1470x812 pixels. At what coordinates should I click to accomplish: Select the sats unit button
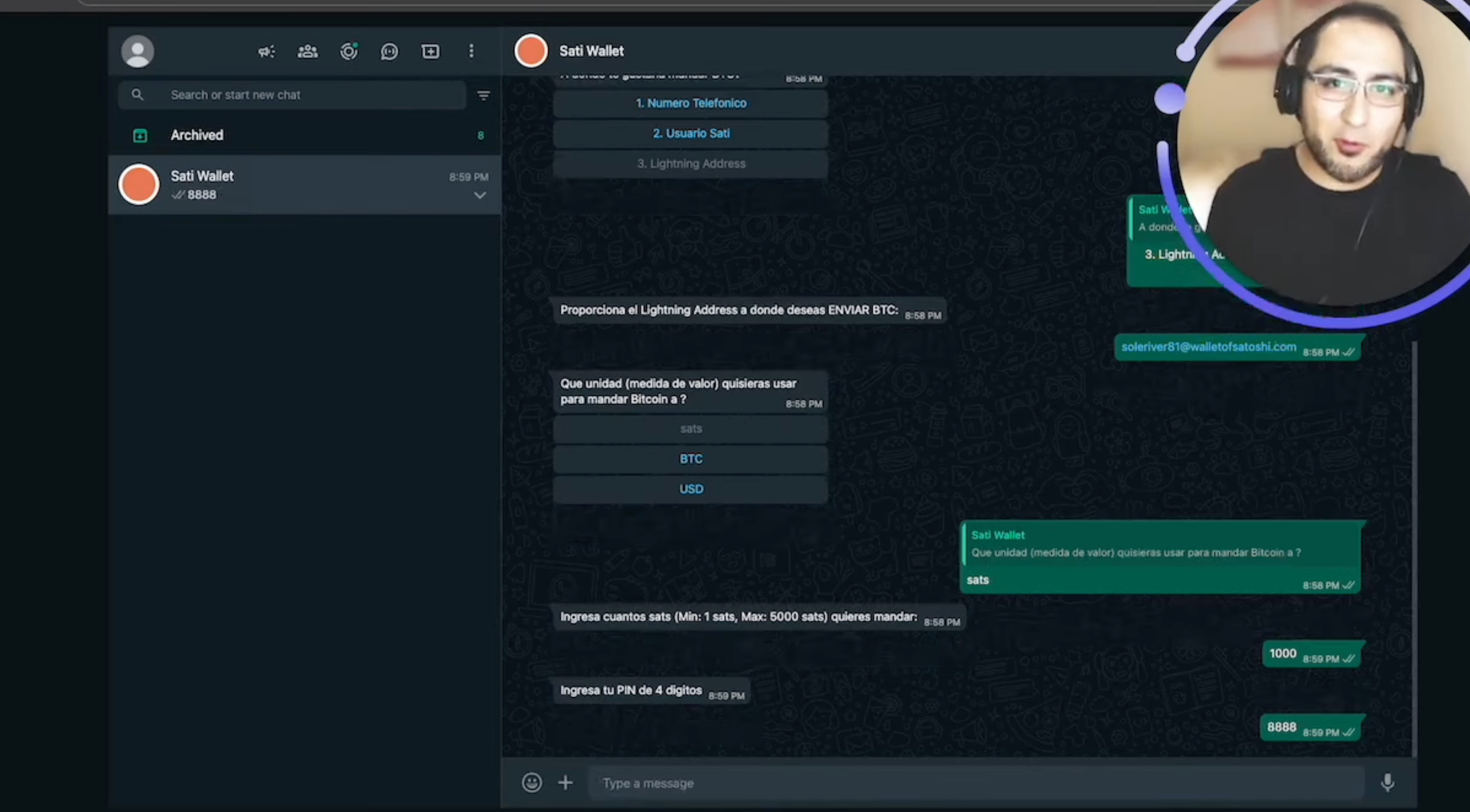(690, 429)
